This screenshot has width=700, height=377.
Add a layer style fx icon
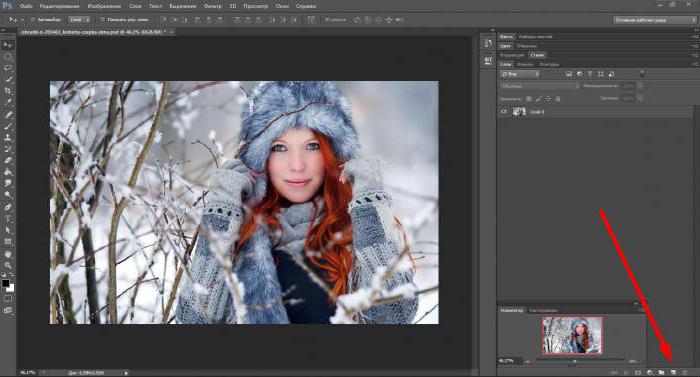pyautogui.click(x=626, y=372)
